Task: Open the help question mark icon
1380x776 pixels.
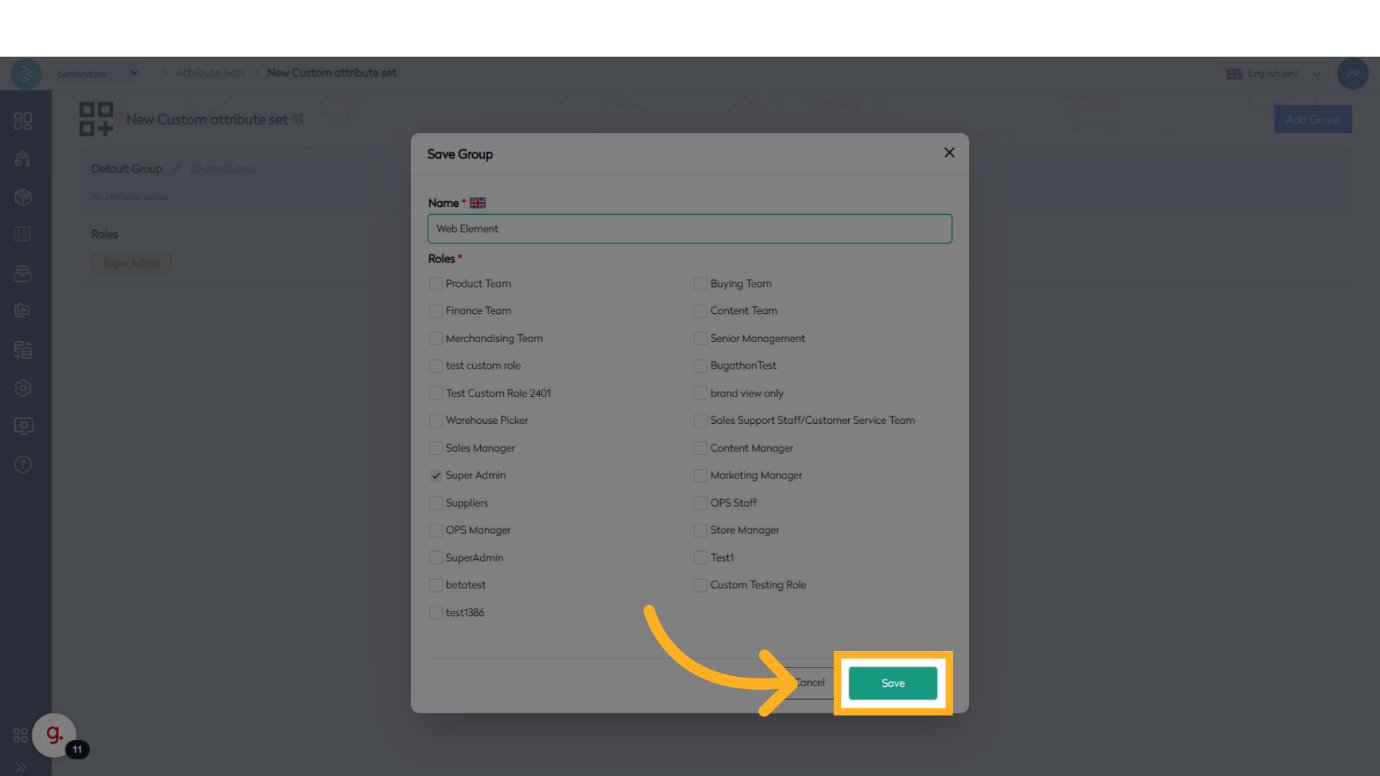Action: (x=23, y=464)
